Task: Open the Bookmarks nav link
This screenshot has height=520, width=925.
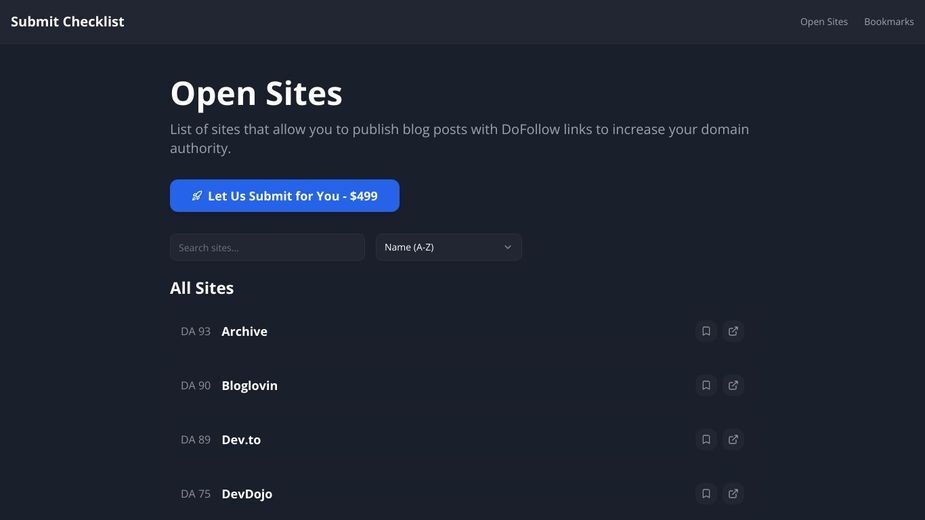Action: click(888, 22)
